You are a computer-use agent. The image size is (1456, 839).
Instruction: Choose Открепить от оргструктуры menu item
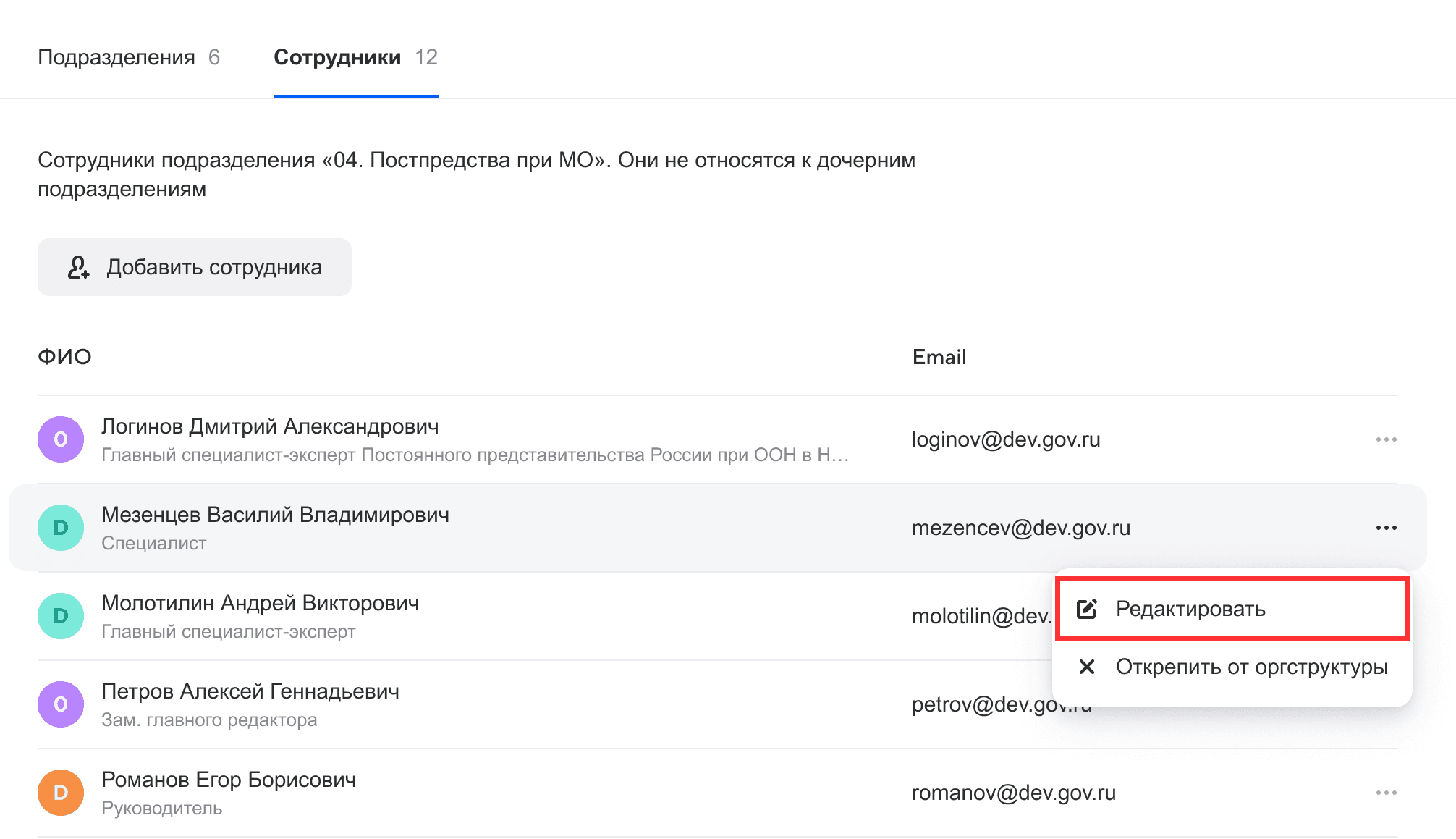point(1232,667)
